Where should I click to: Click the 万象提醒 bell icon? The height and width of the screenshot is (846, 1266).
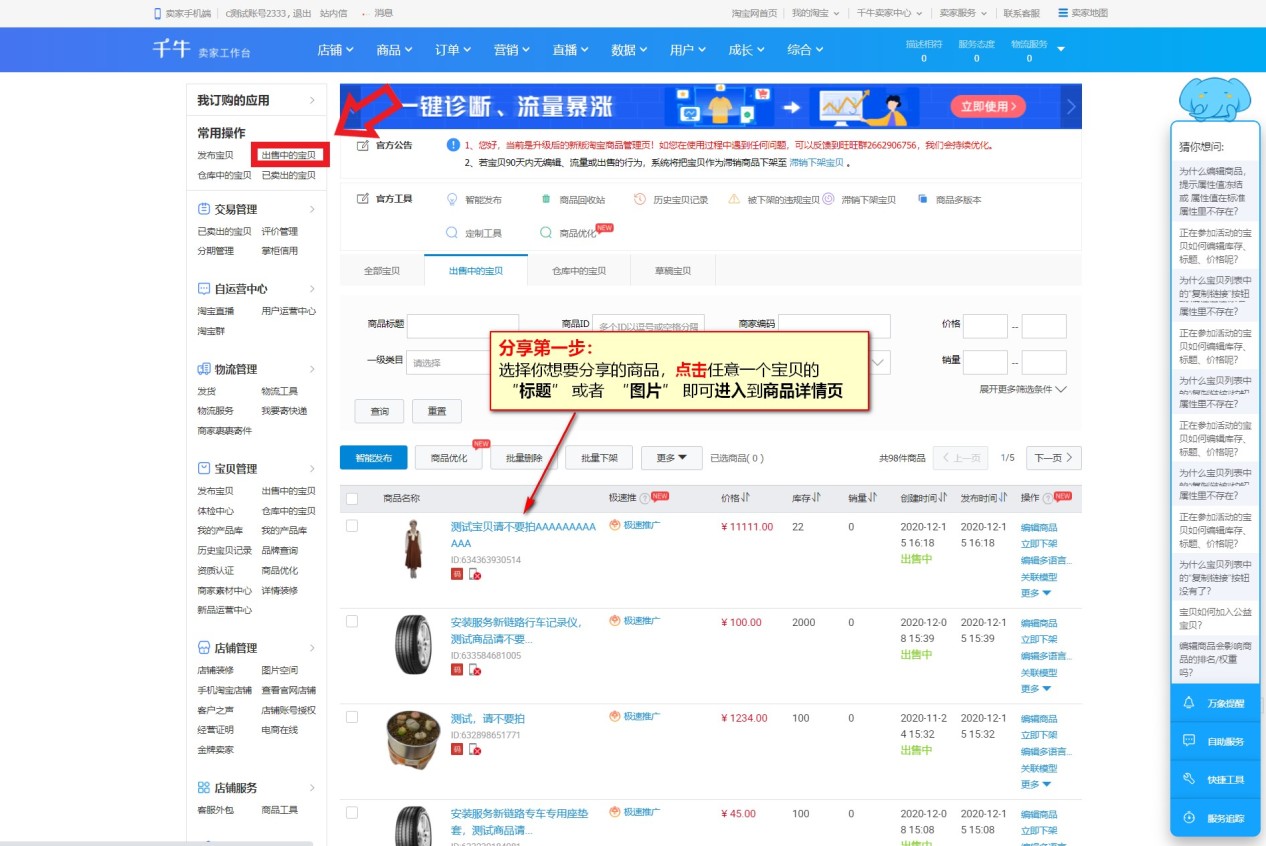(1189, 703)
